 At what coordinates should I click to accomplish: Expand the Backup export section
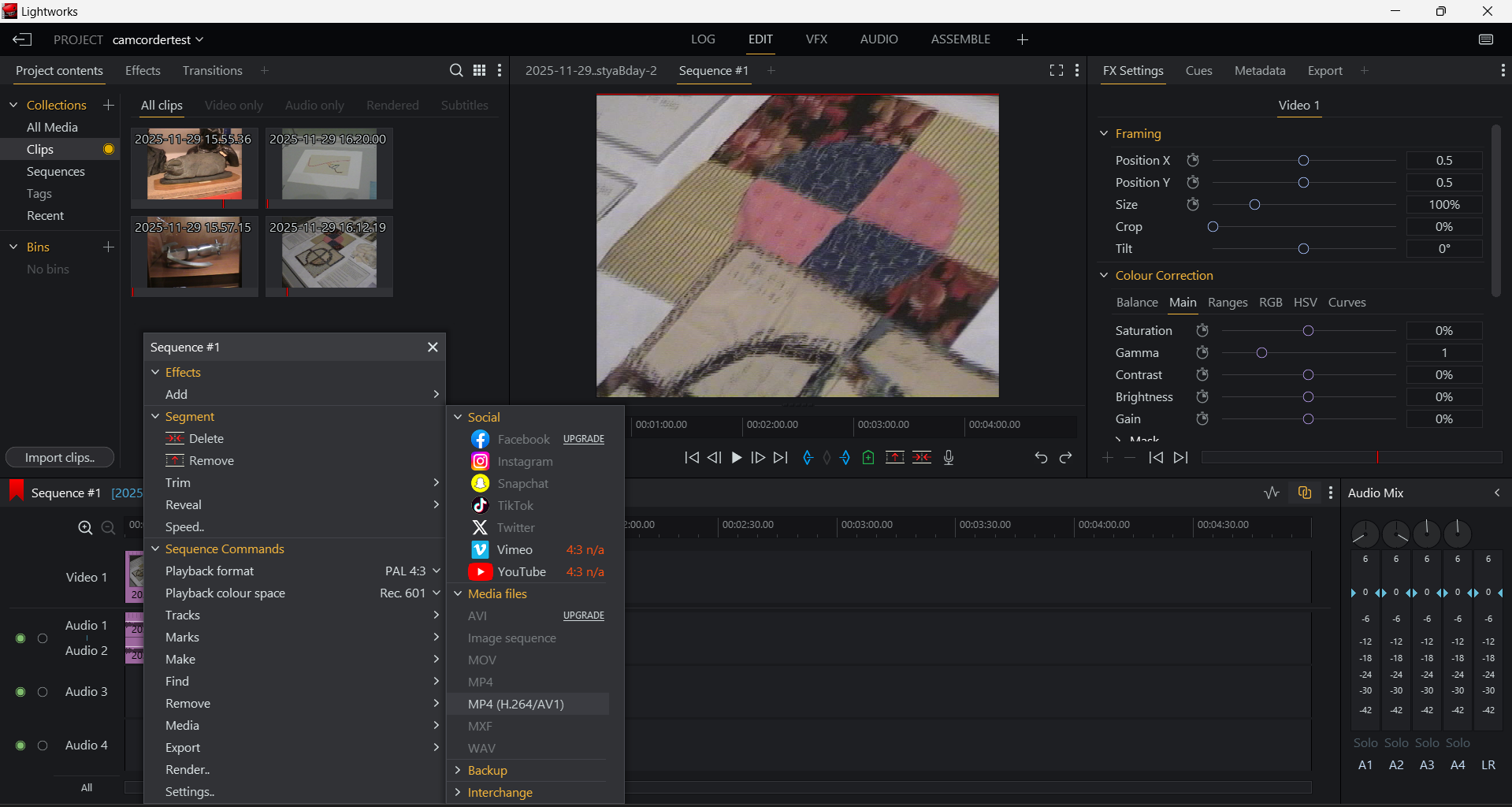pos(458,771)
